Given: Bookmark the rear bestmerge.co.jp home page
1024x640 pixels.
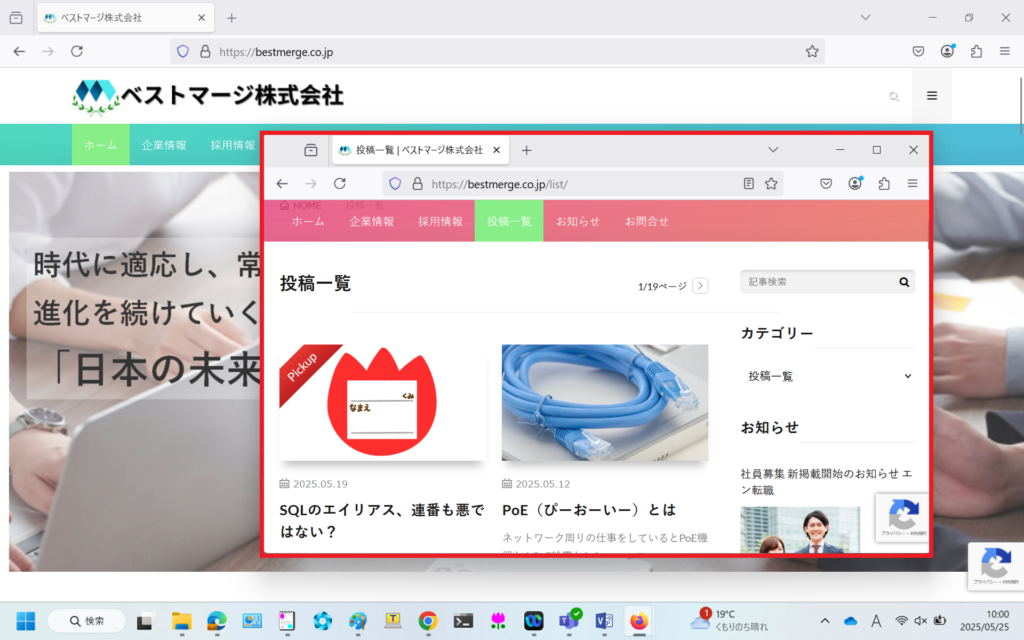Looking at the screenshot, I should click(812, 52).
